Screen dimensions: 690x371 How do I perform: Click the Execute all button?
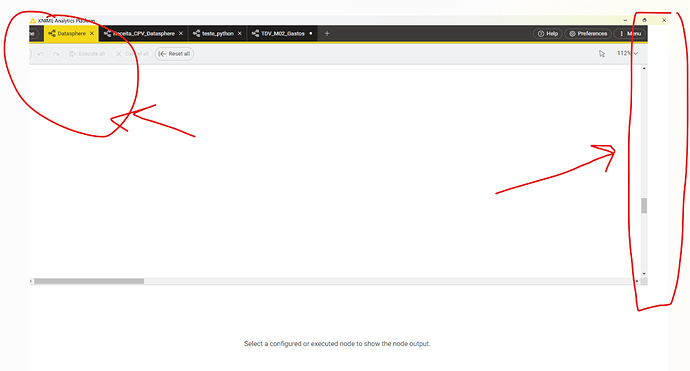pos(87,54)
